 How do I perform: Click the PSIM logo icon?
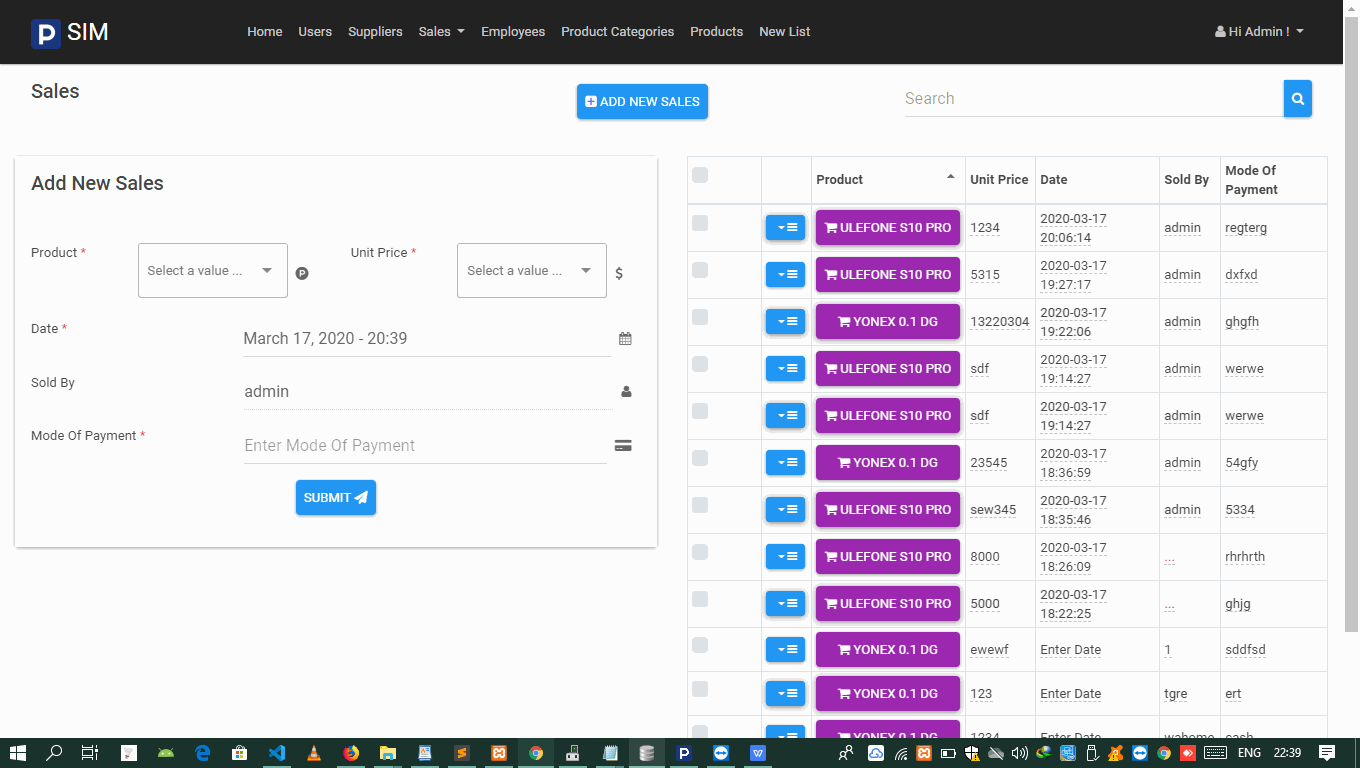tap(45, 34)
